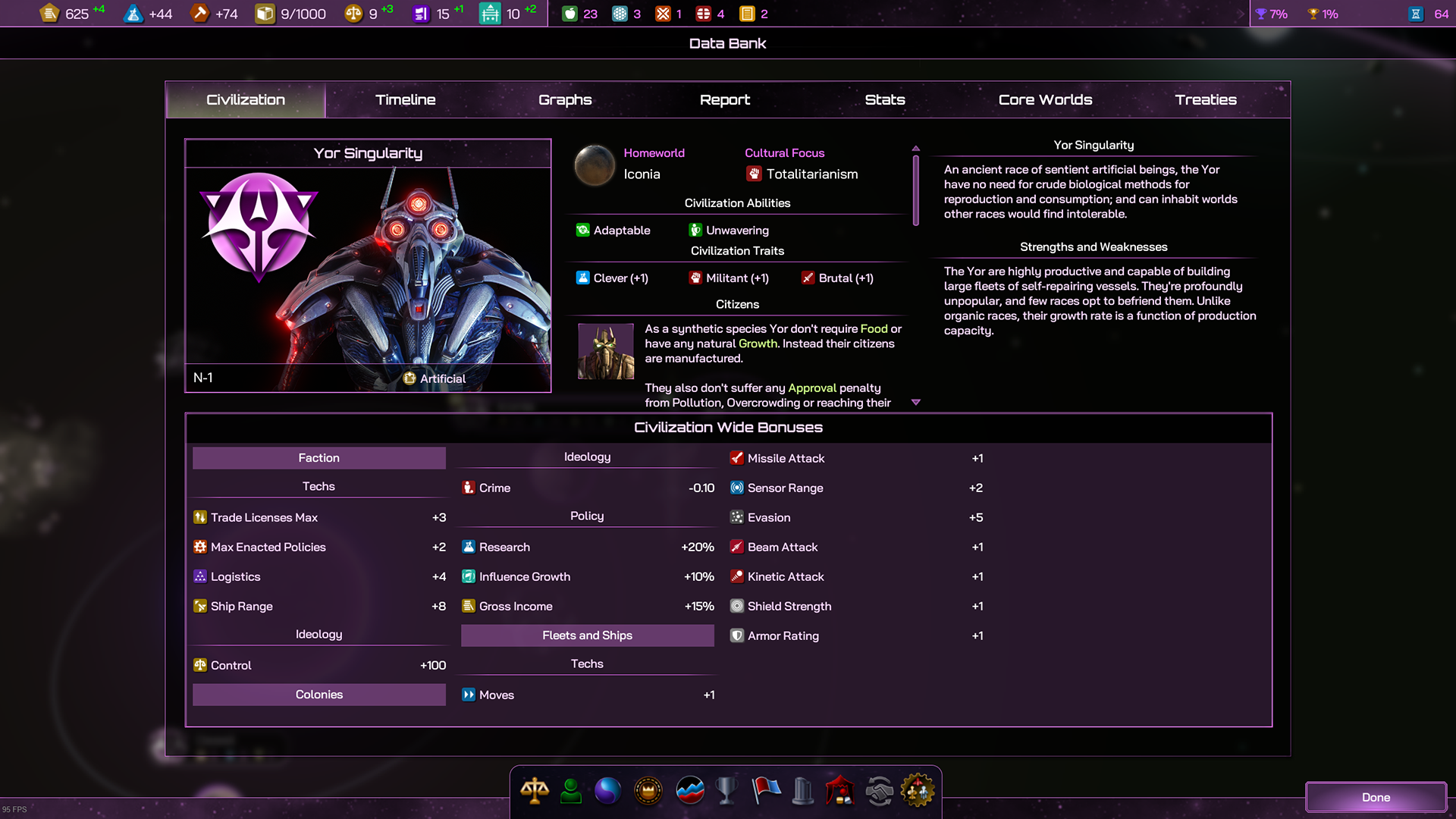Open the red and blue flag icon
This screenshot has height=819, width=1456.
tap(766, 791)
